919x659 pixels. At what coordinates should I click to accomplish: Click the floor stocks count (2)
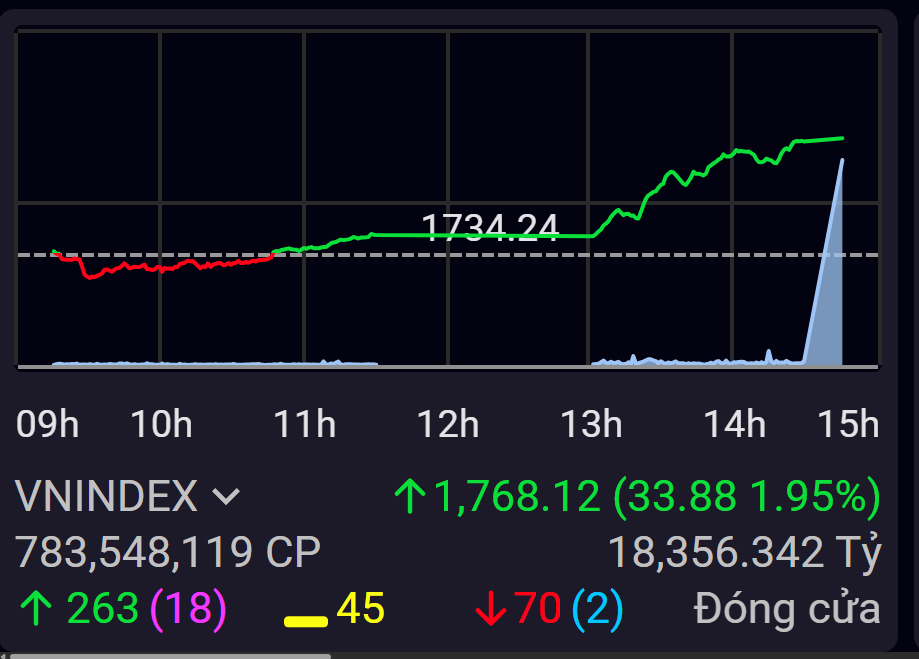597,609
